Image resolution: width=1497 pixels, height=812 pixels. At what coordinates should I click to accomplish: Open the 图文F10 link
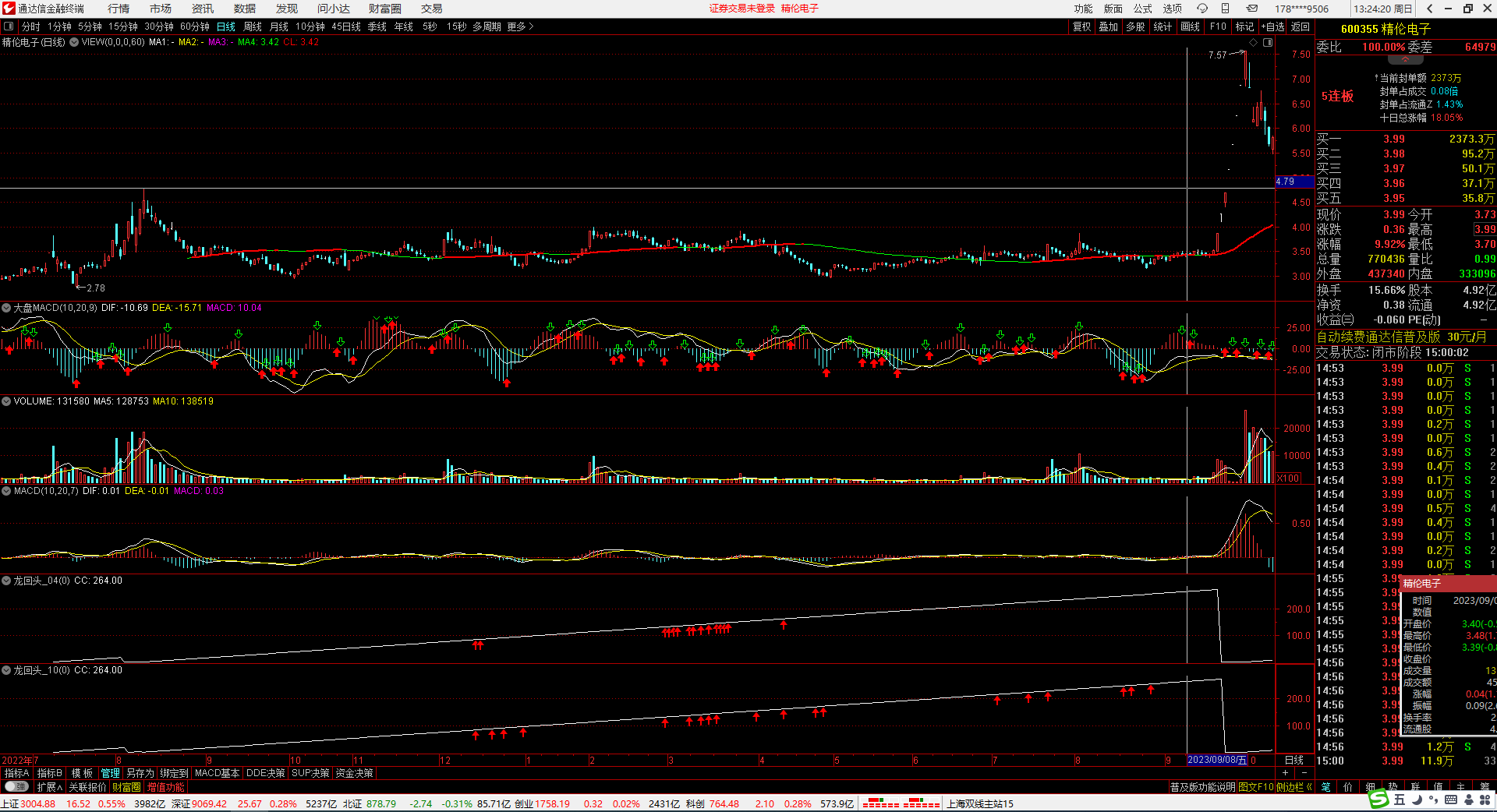click(1256, 787)
